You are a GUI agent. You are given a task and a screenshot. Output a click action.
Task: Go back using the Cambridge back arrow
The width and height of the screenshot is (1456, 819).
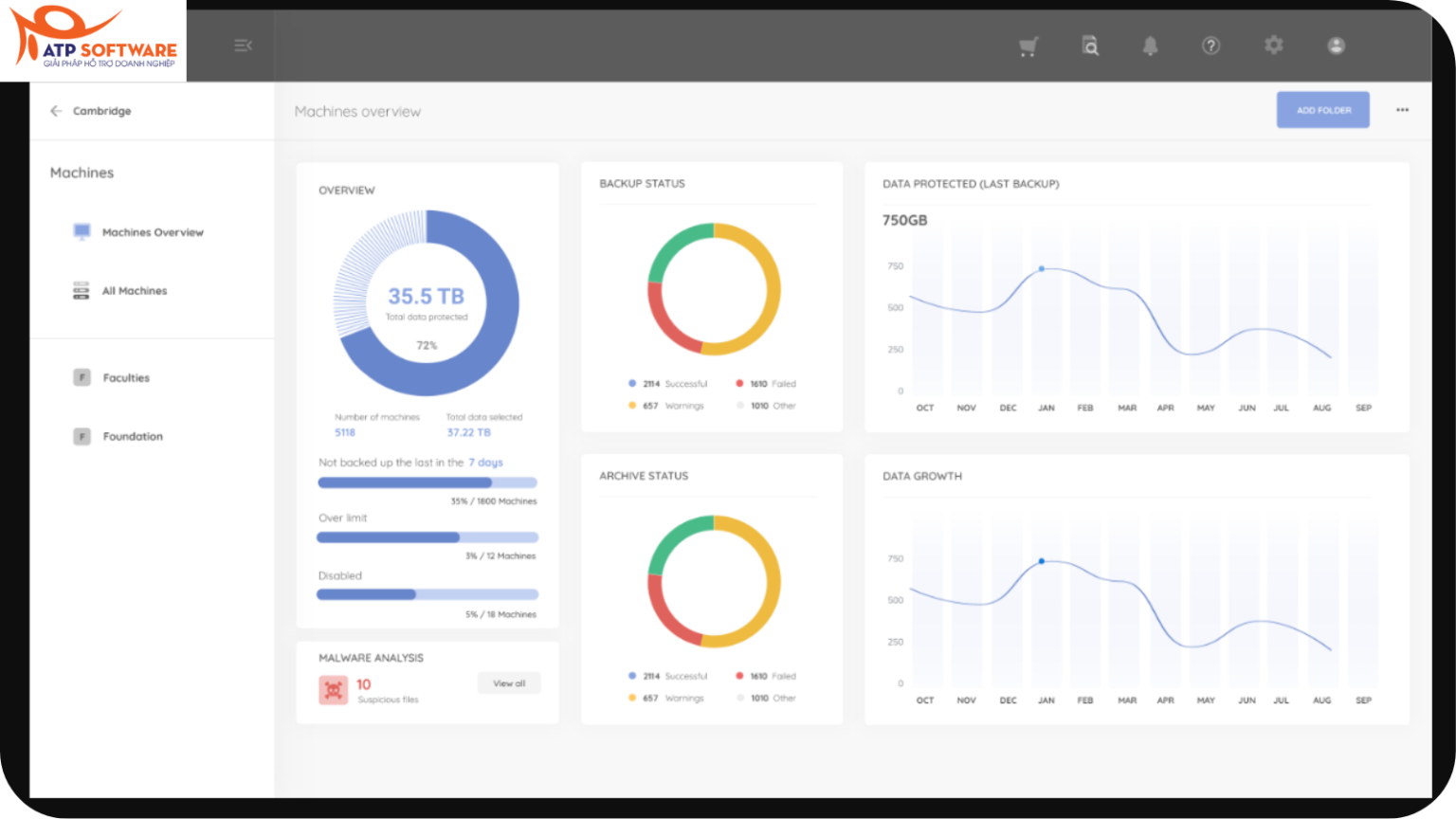click(x=57, y=110)
